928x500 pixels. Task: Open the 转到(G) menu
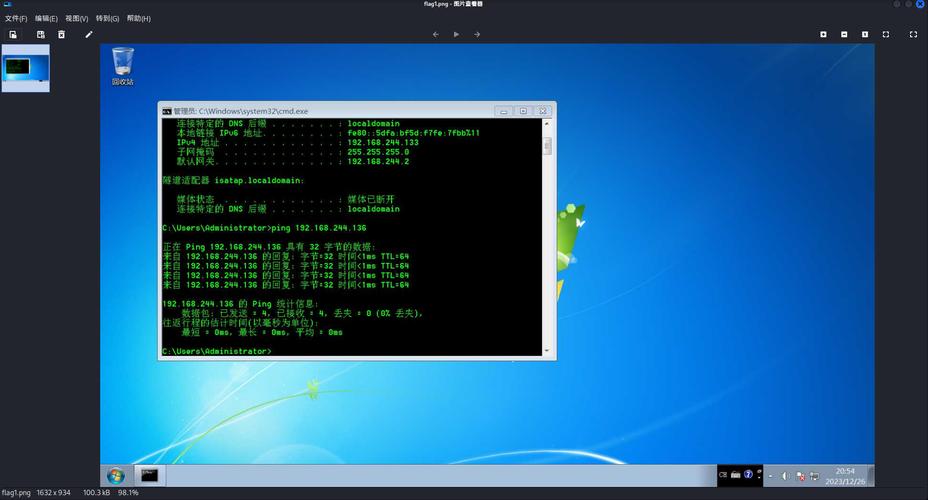[108, 18]
